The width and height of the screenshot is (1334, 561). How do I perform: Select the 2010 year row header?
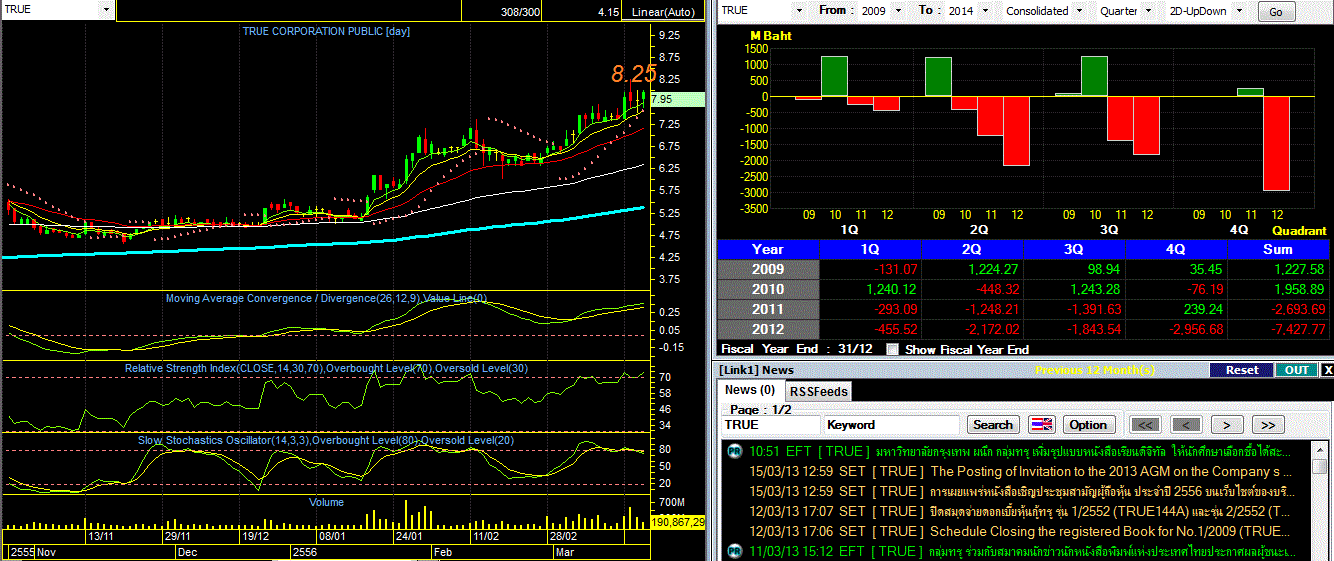coord(768,290)
